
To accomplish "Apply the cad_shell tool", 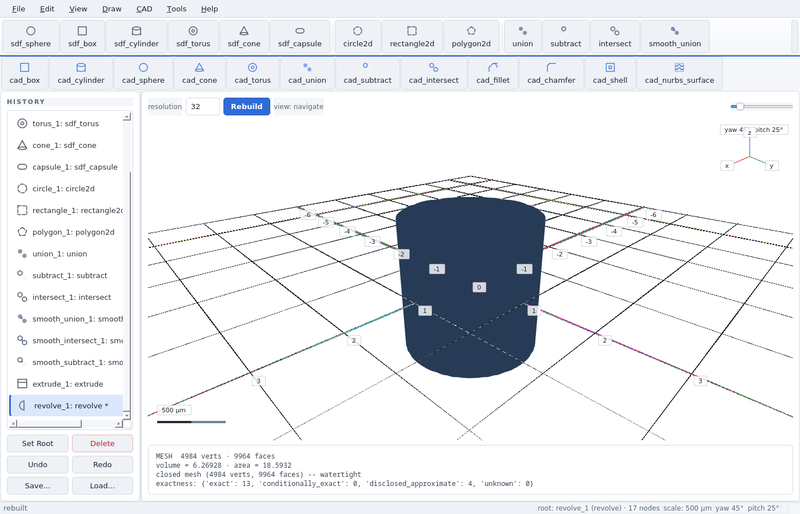I will [610, 74].
